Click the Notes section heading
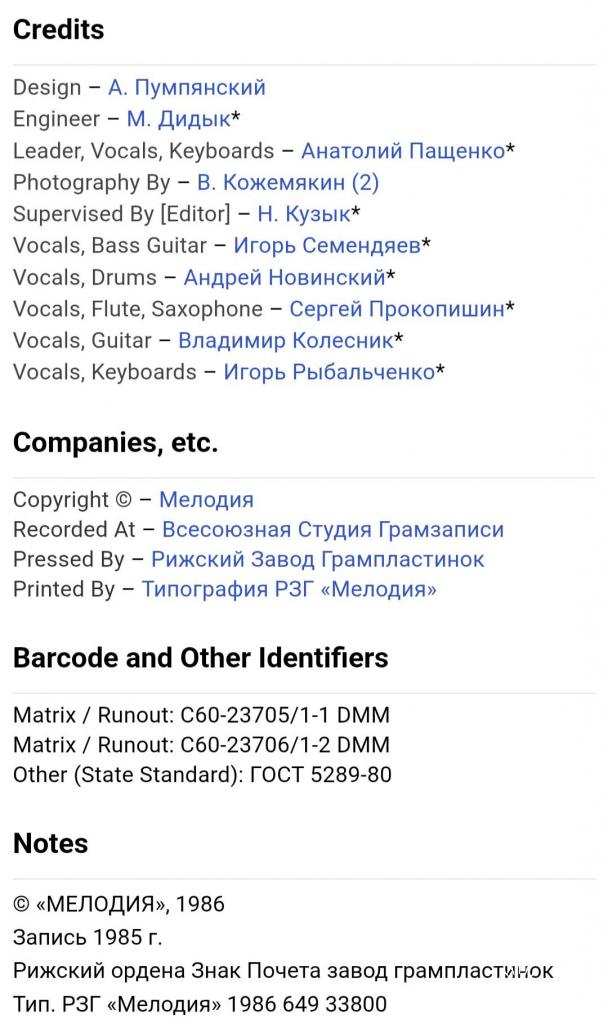 pos(50,843)
